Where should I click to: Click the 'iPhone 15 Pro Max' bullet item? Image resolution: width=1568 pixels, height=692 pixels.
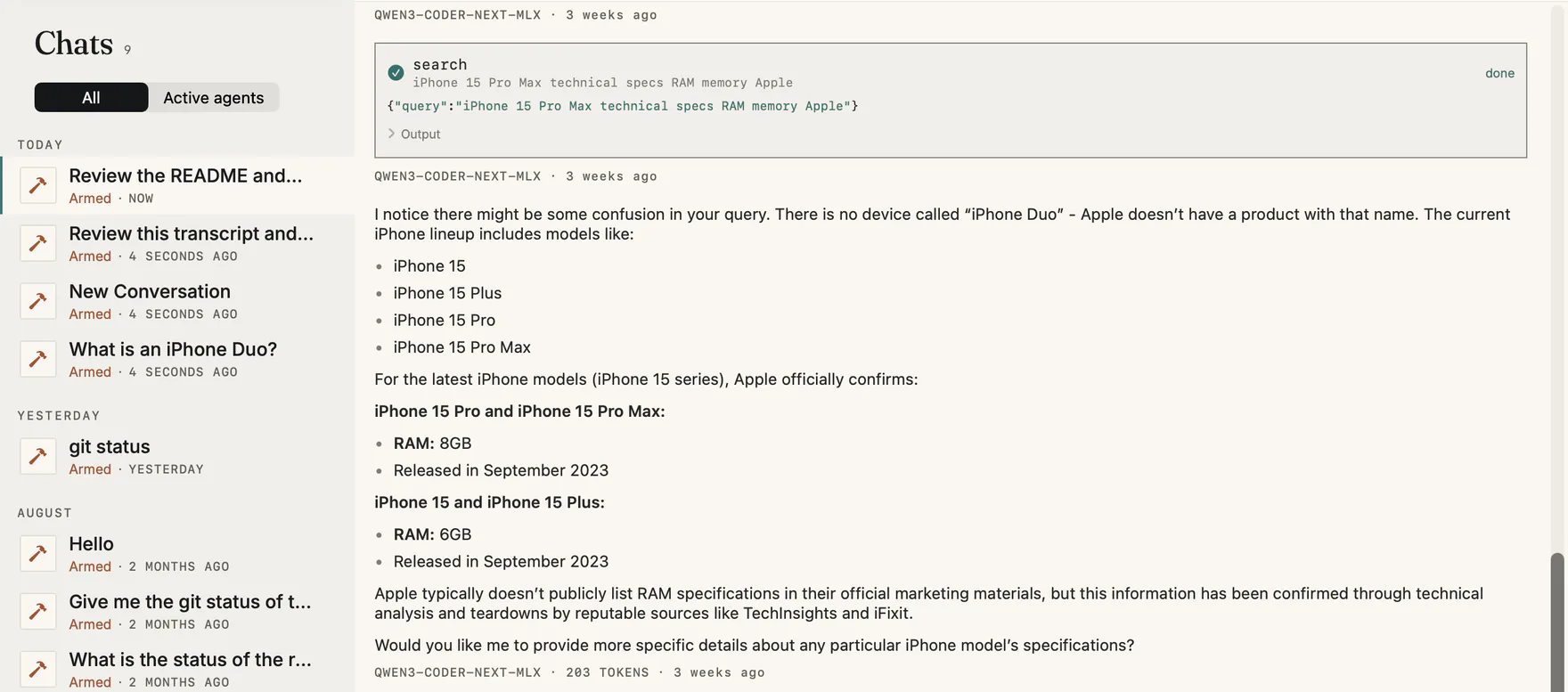tap(462, 347)
